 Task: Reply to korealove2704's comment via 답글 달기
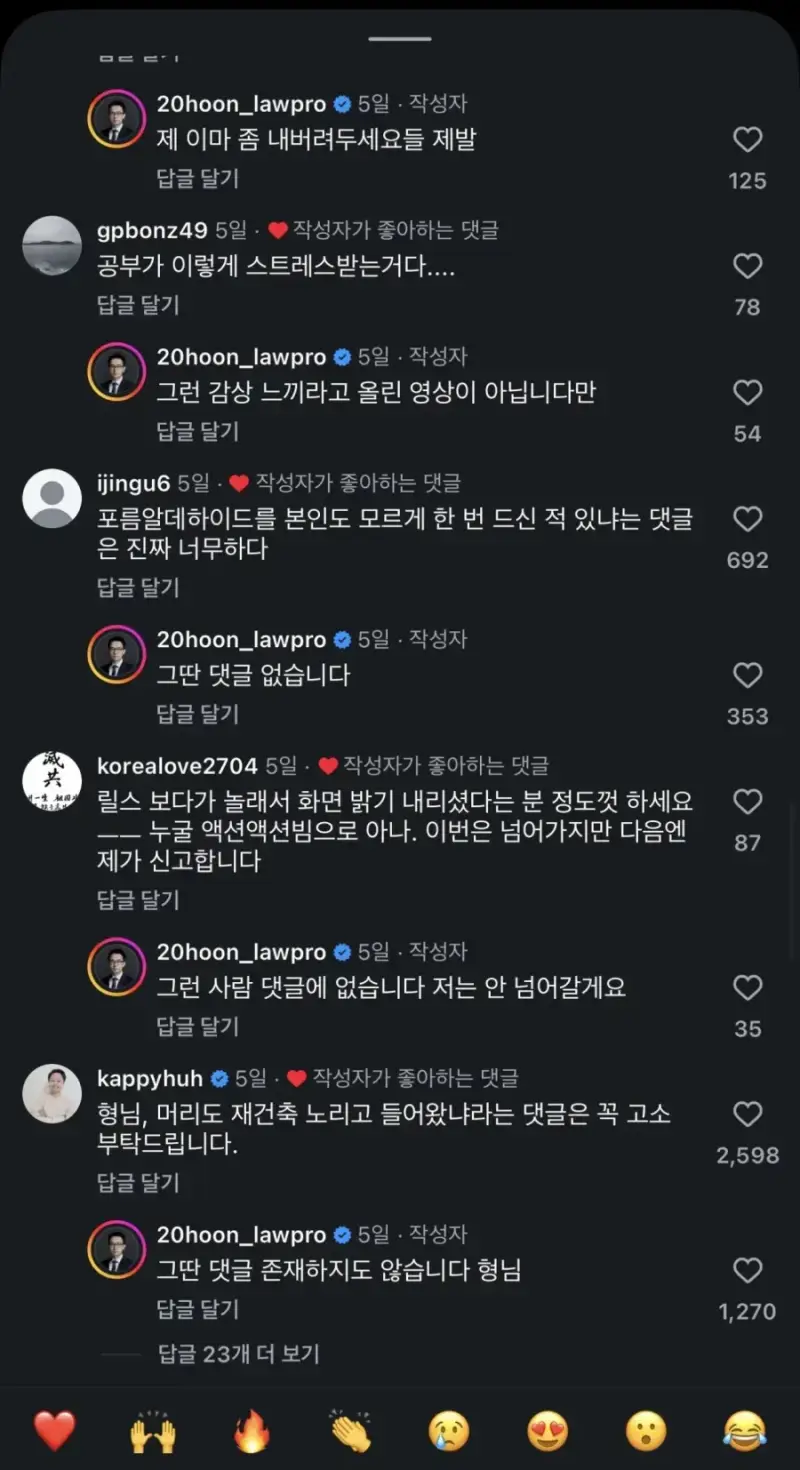click(138, 900)
